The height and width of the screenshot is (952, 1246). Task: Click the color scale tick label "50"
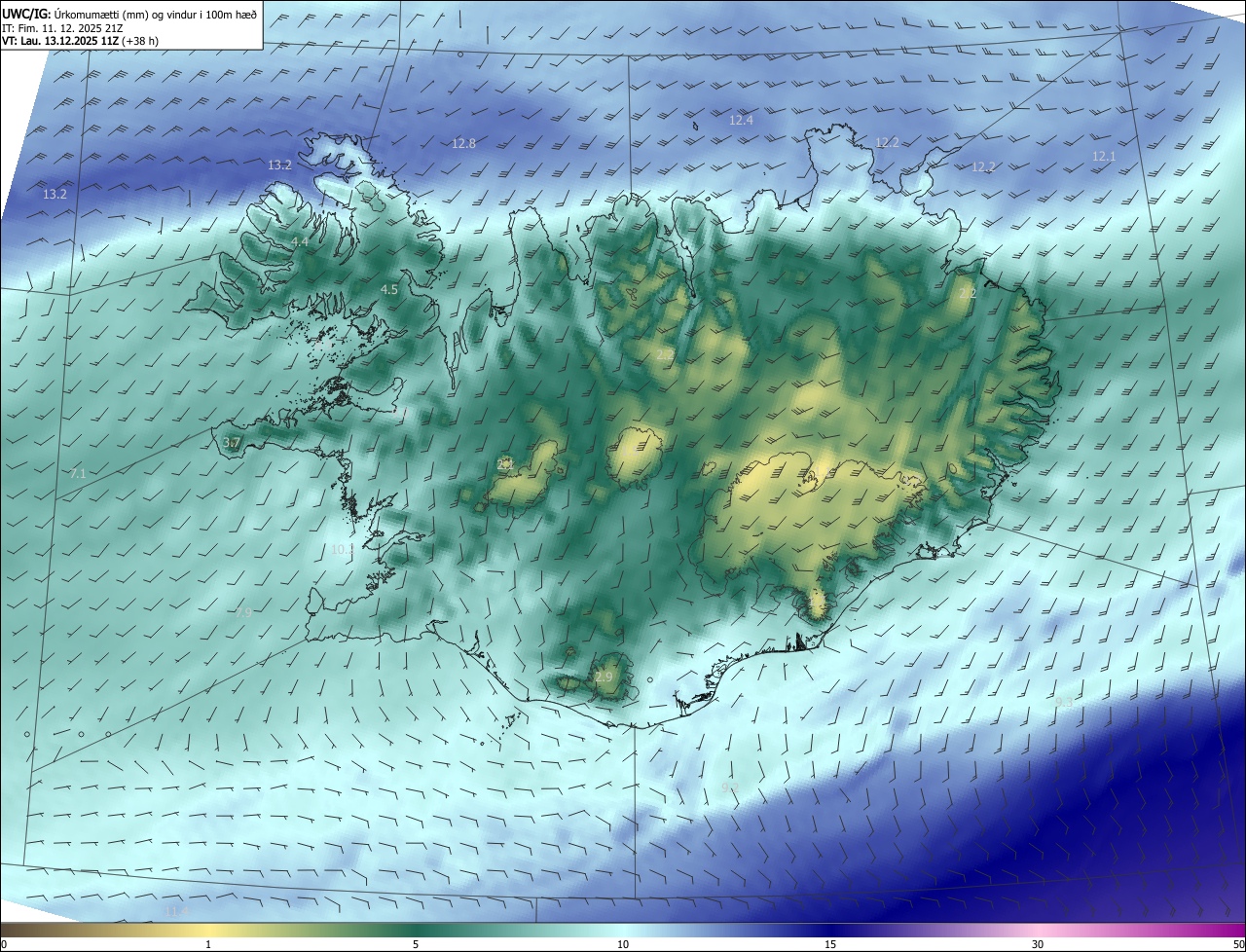(x=1237, y=944)
